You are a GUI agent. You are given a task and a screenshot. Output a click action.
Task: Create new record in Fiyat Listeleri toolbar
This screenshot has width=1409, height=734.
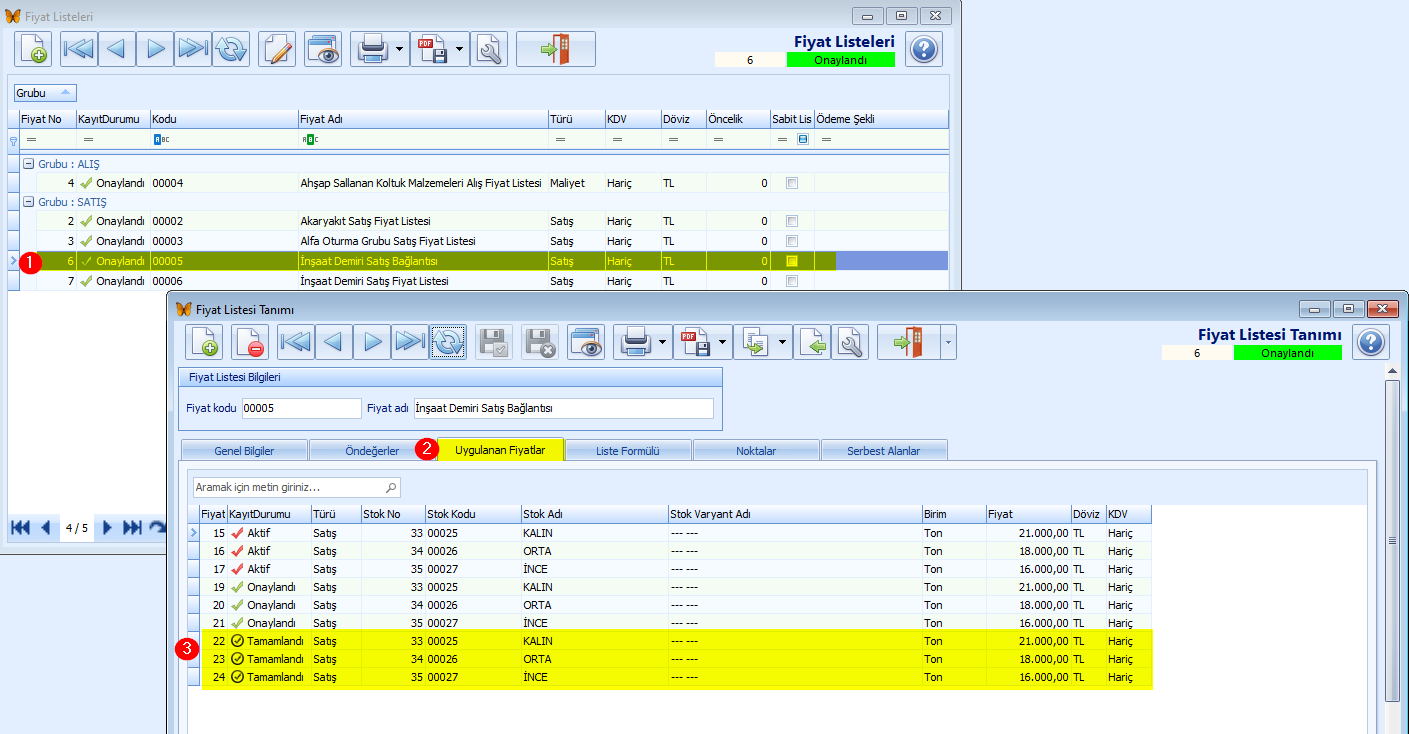tap(33, 49)
